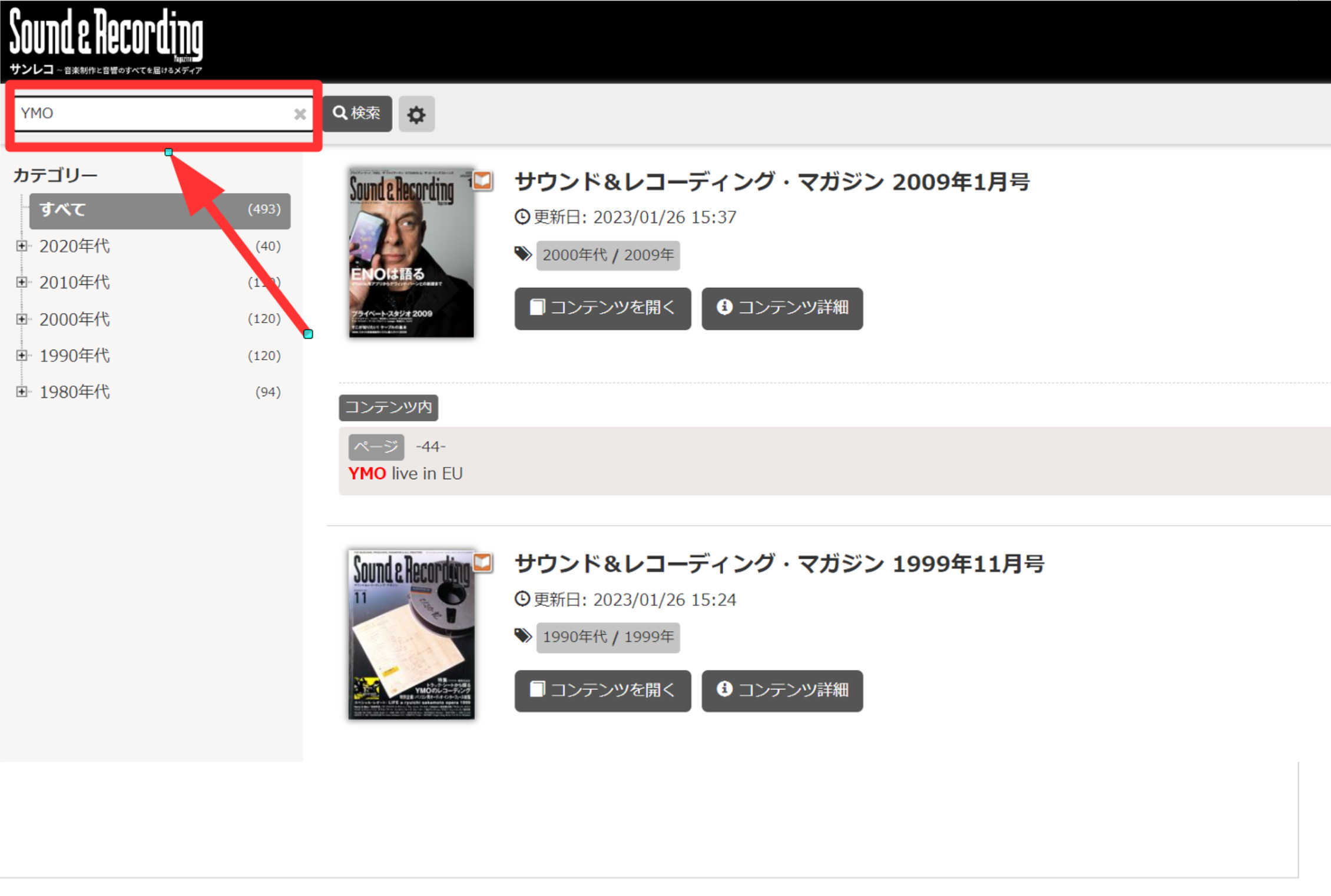Click the (94) count for 1980年代

coord(268,392)
